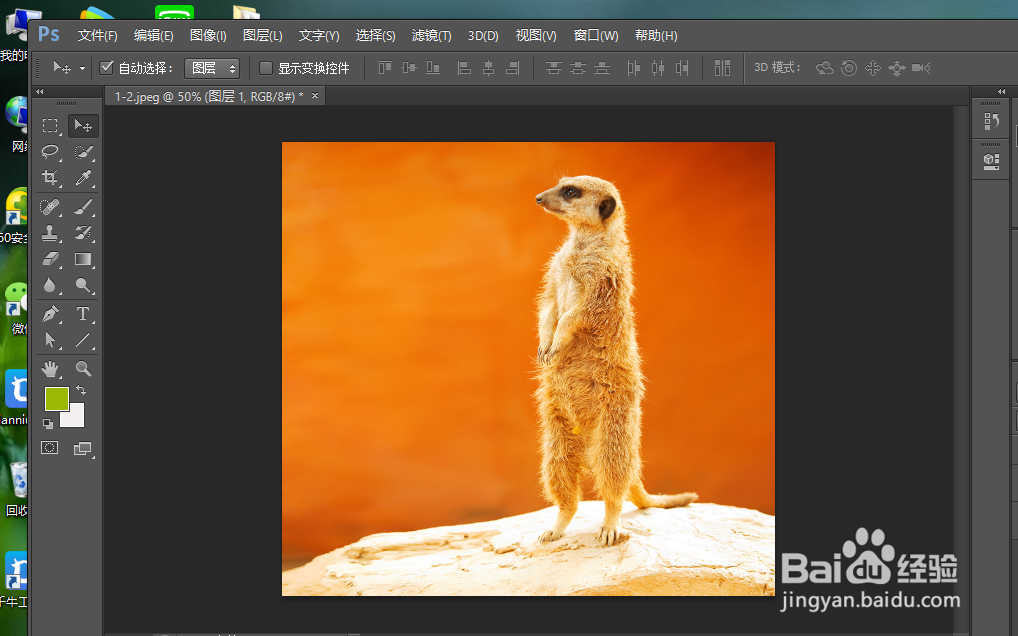Screen dimensions: 1018x636
Task: Open the 图层(L) menu
Action: (x=262, y=36)
